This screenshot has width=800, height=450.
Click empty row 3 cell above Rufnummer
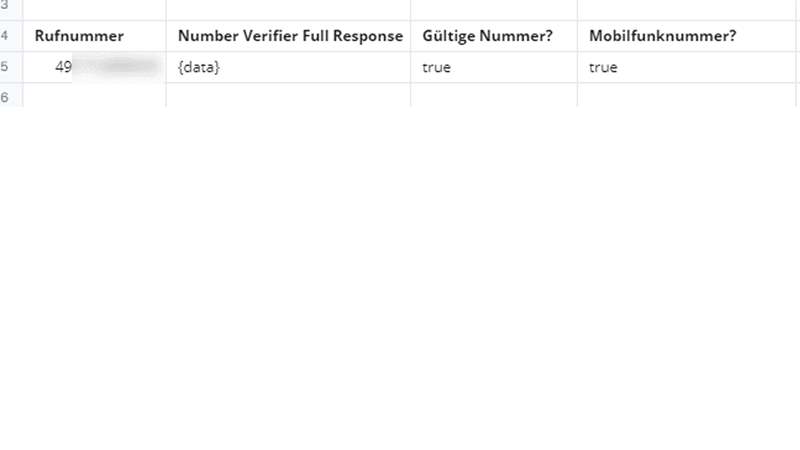[94, 8]
